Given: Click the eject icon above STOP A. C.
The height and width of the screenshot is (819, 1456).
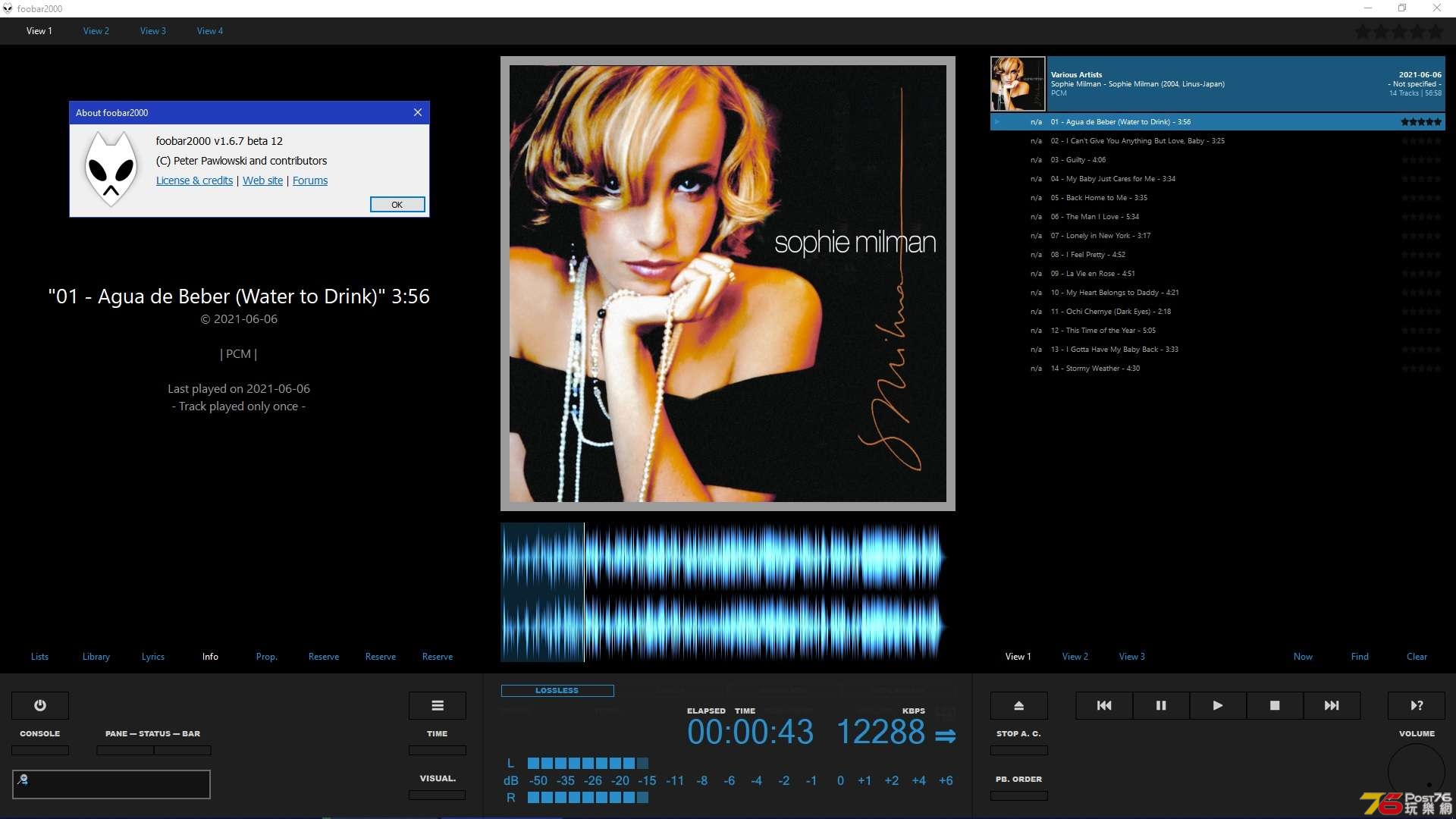Looking at the screenshot, I should pos(1019,705).
